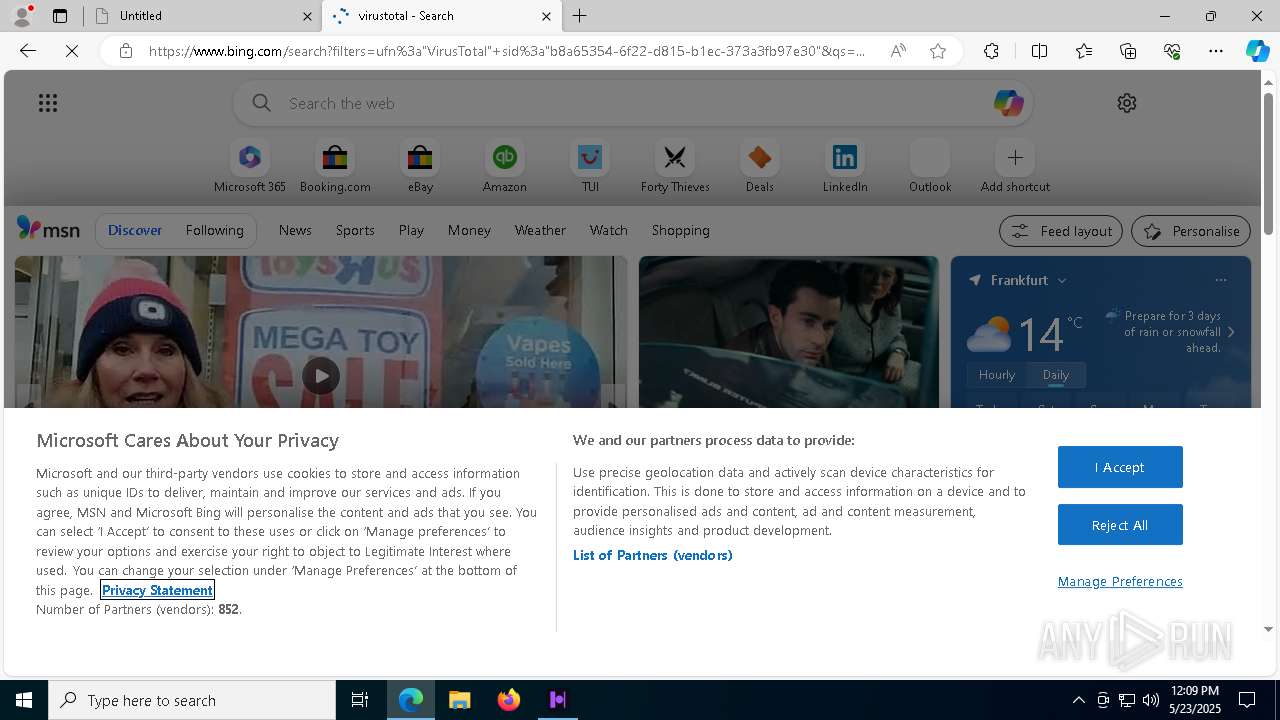This screenshot has width=1280, height=720.
Task: Open Windows Start menu
Action: [24, 700]
